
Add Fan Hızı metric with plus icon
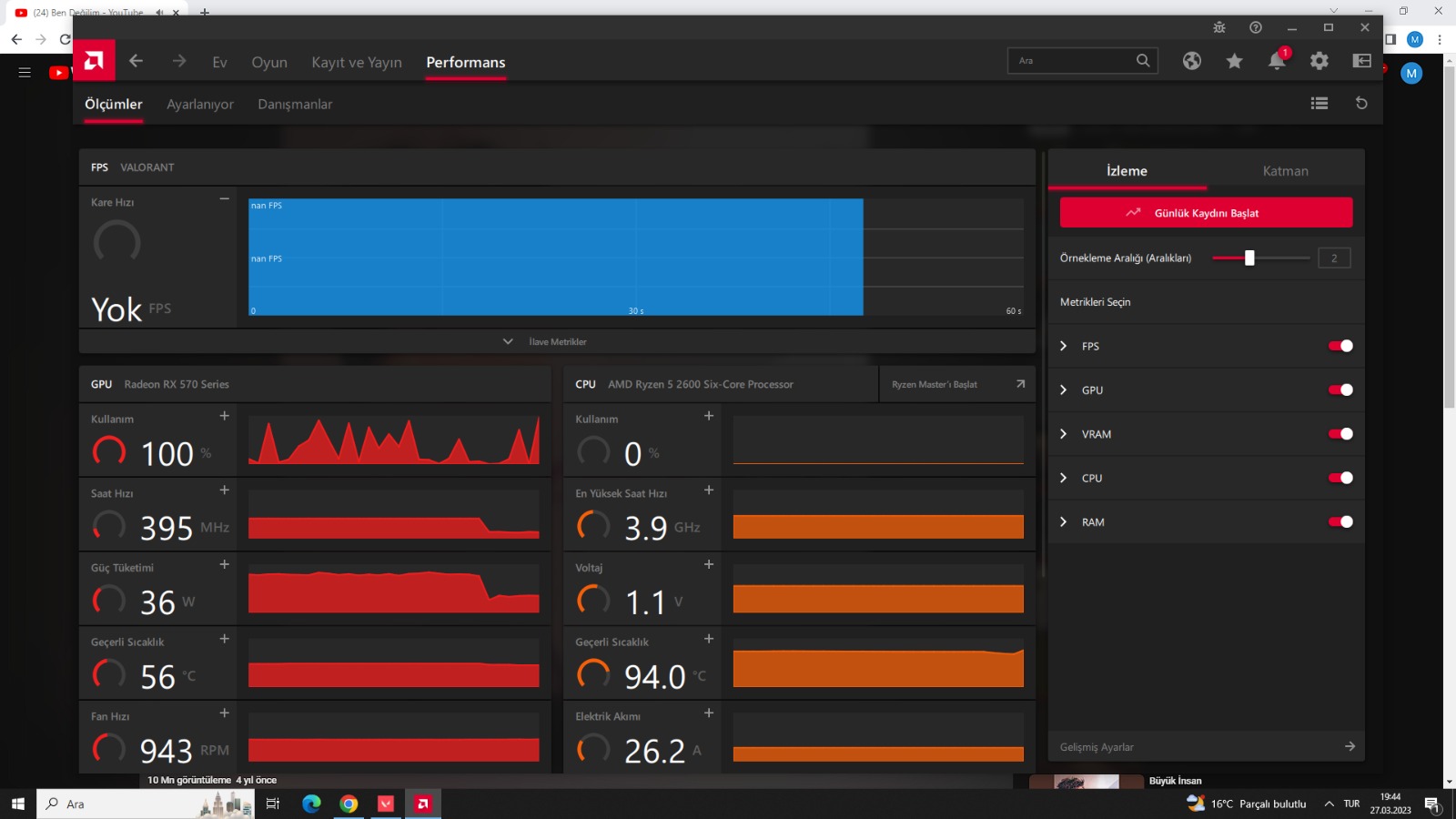click(224, 713)
